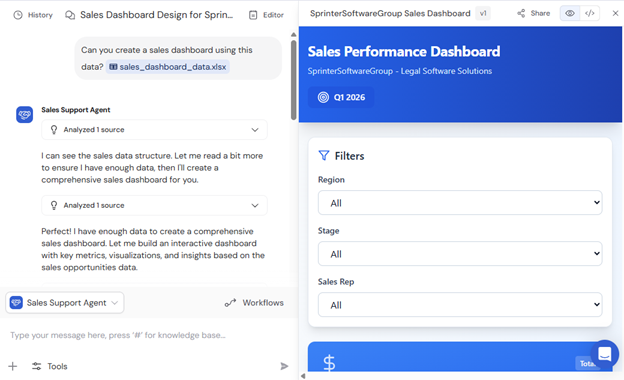Open the floating chat widget button
Viewport: 624px width, 380px height.
tap(604, 354)
